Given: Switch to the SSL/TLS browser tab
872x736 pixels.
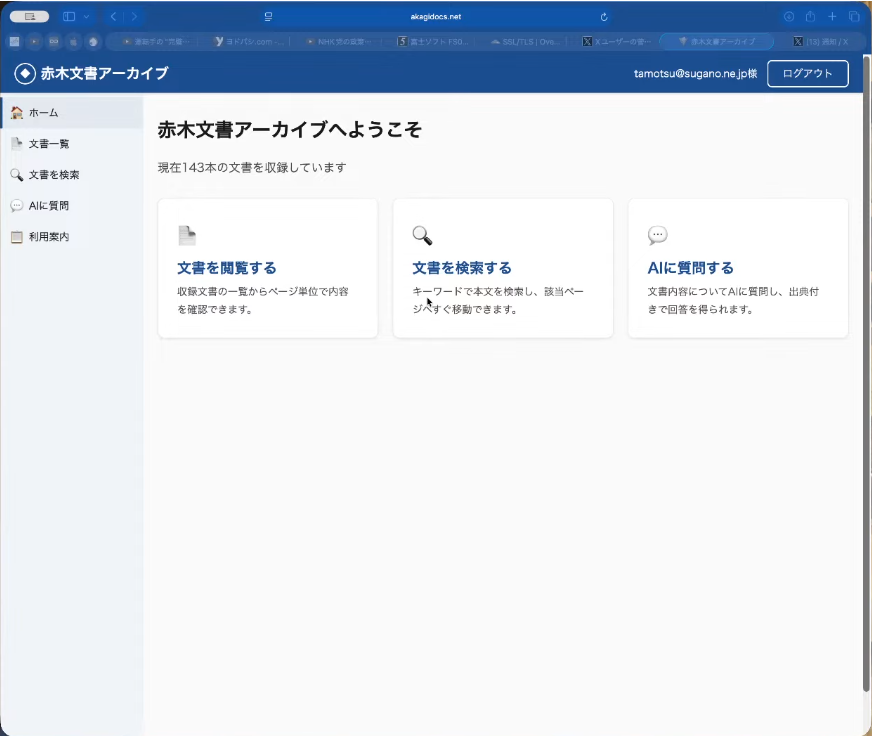Looking at the screenshot, I should pos(527,42).
